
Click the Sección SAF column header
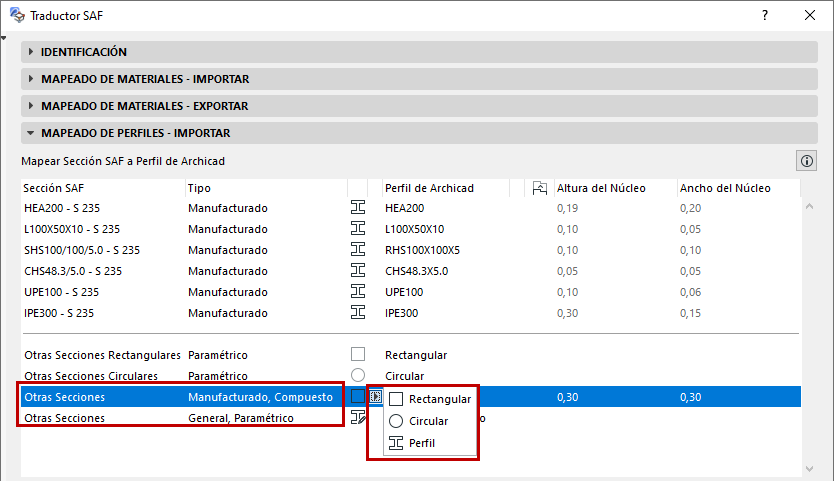tap(103, 188)
